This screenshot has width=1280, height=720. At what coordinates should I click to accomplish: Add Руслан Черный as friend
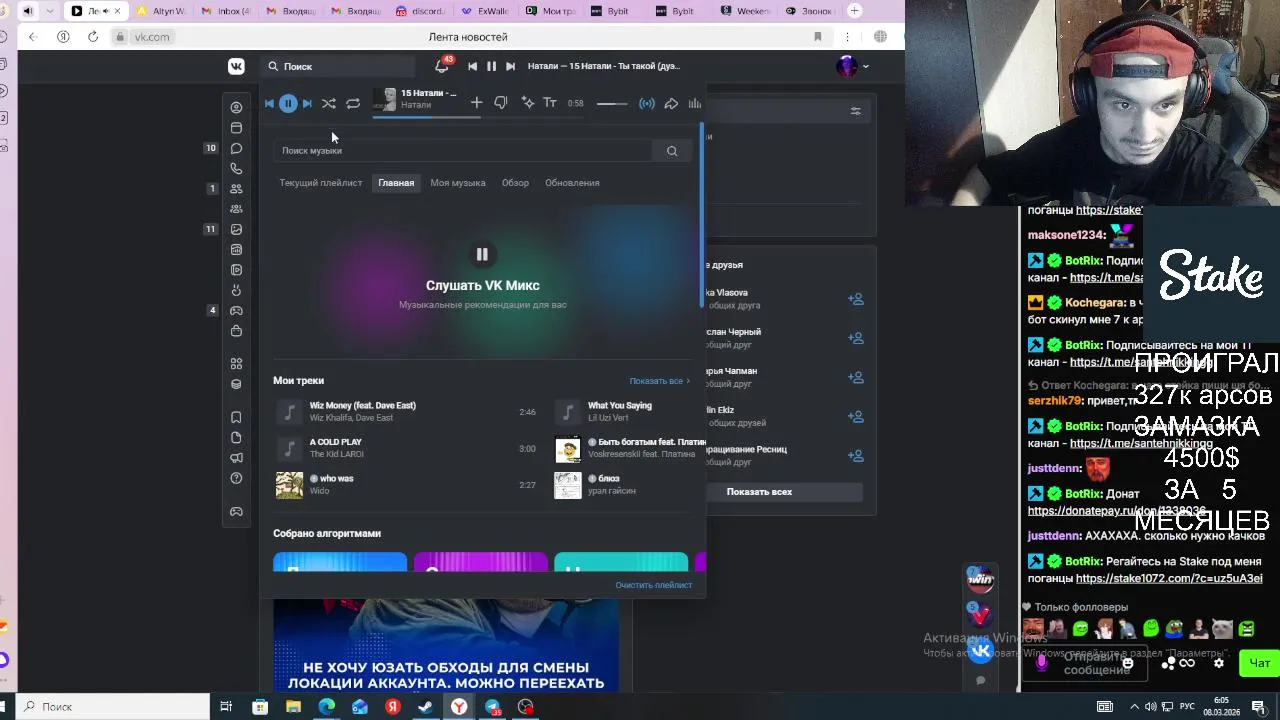tap(856, 338)
